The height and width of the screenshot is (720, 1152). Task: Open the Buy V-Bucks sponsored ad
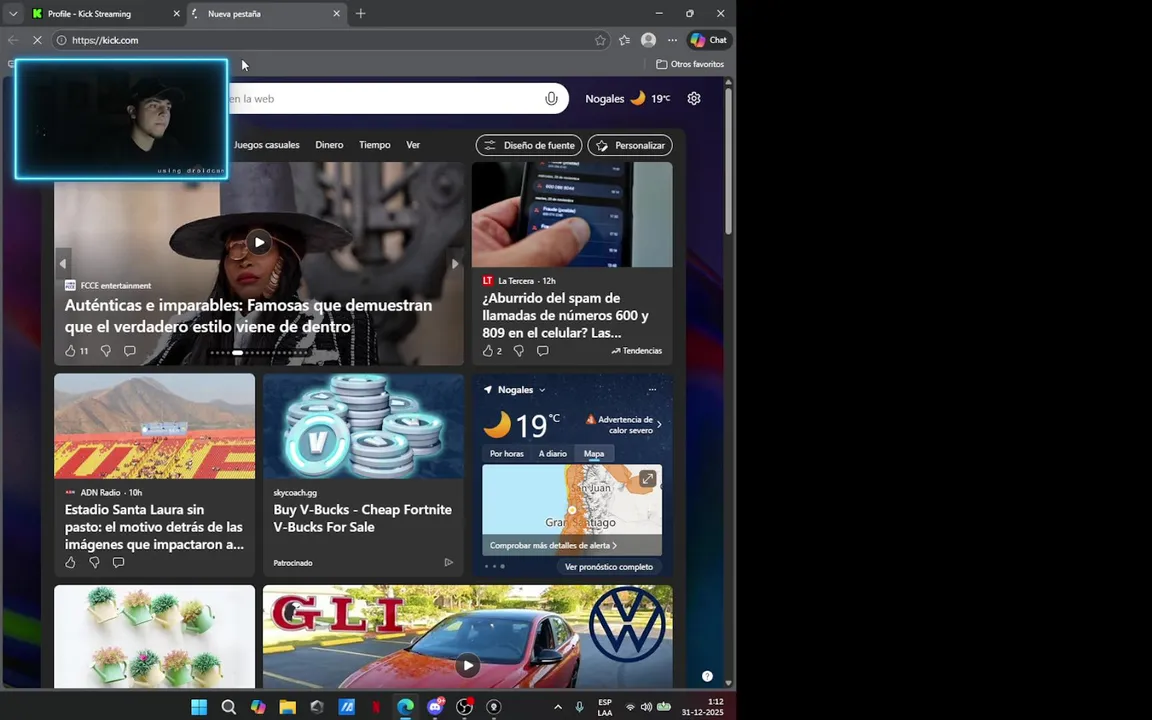(x=362, y=518)
